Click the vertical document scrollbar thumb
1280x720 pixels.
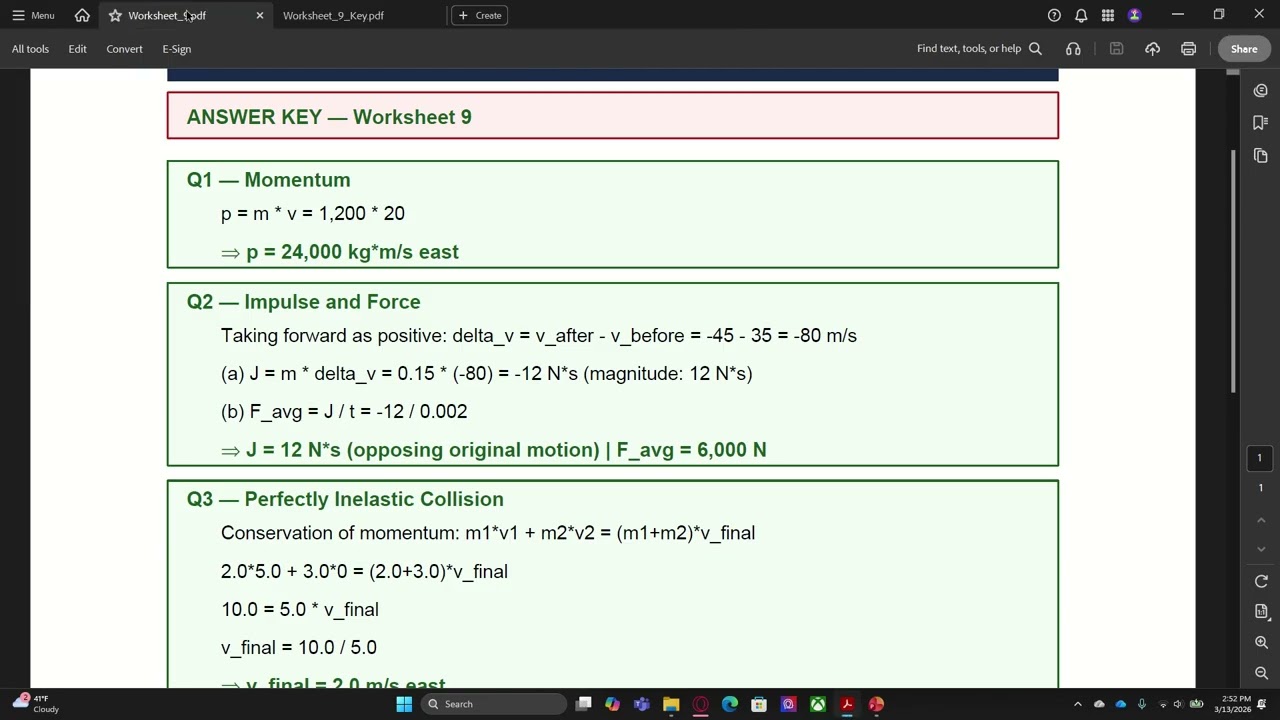[x=1233, y=270]
